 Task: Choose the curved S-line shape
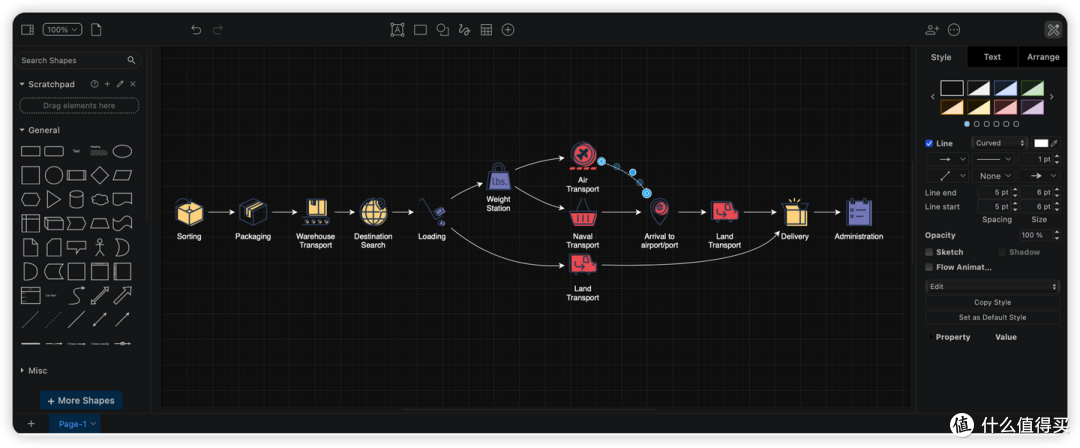76,295
